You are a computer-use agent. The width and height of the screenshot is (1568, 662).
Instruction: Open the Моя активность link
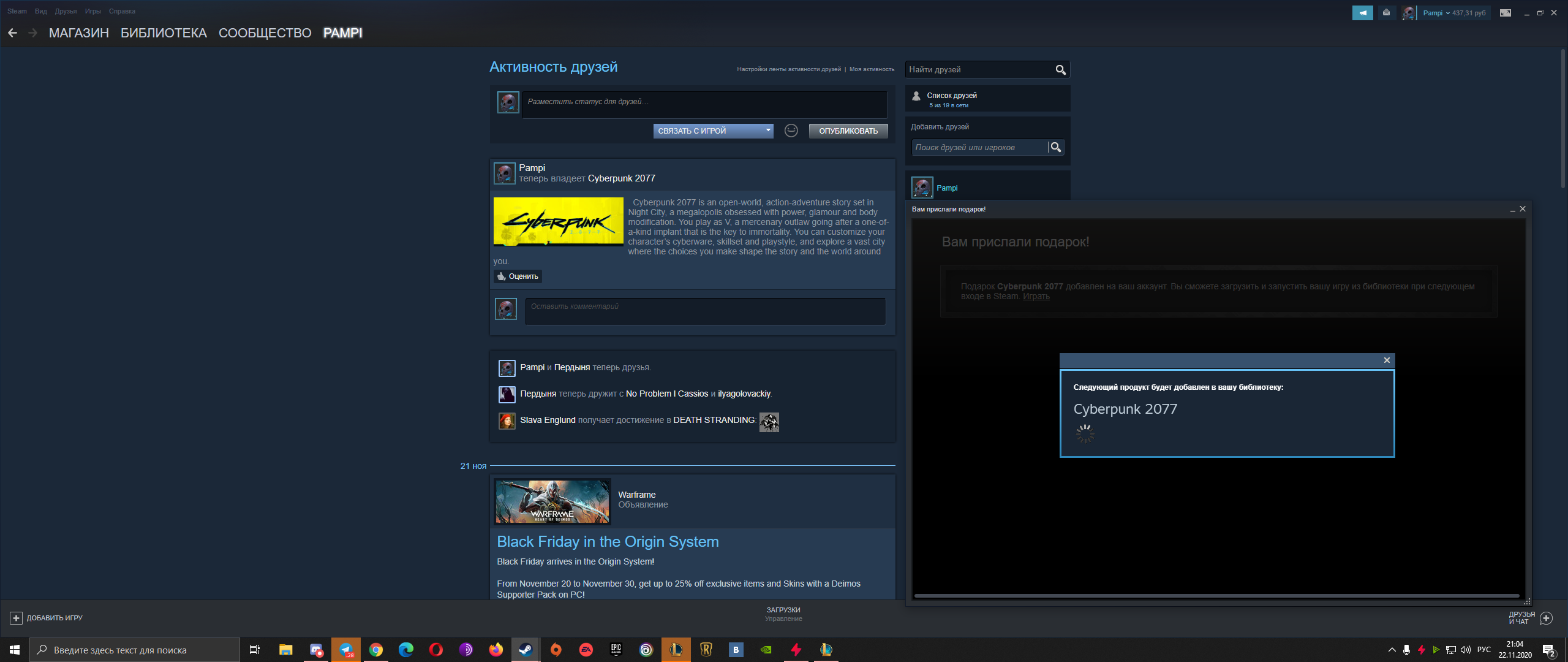(x=872, y=69)
